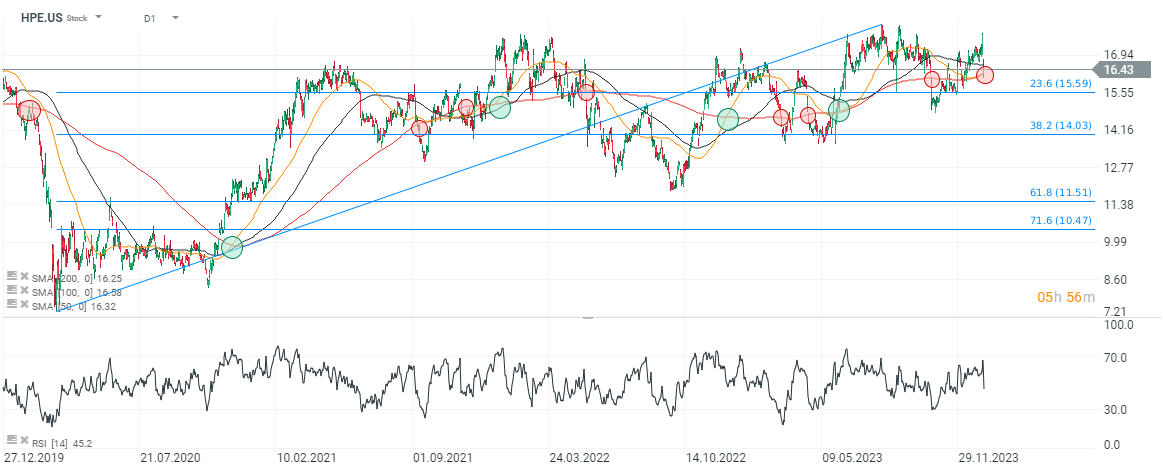The height and width of the screenshot is (475, 1163).
Task: Click the 24.03.2022 date on time axis
Action: [x=579, y=458]
